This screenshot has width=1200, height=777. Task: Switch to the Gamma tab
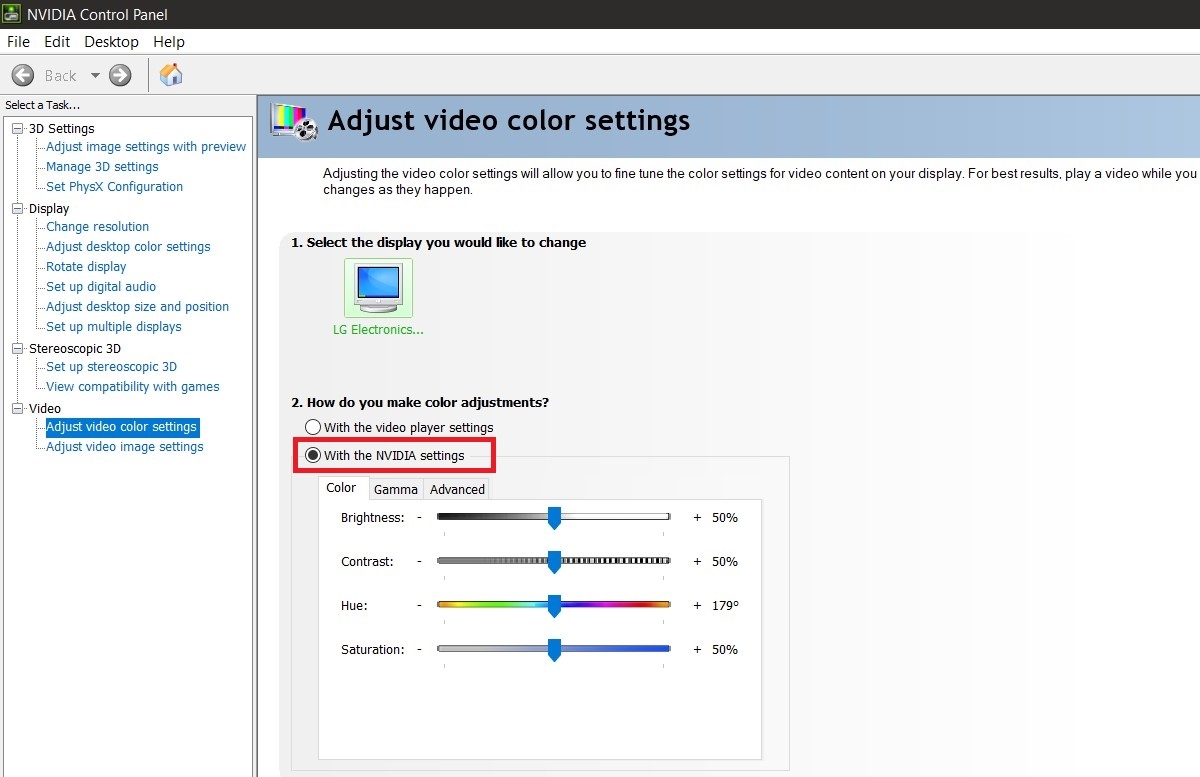point(395,489)
